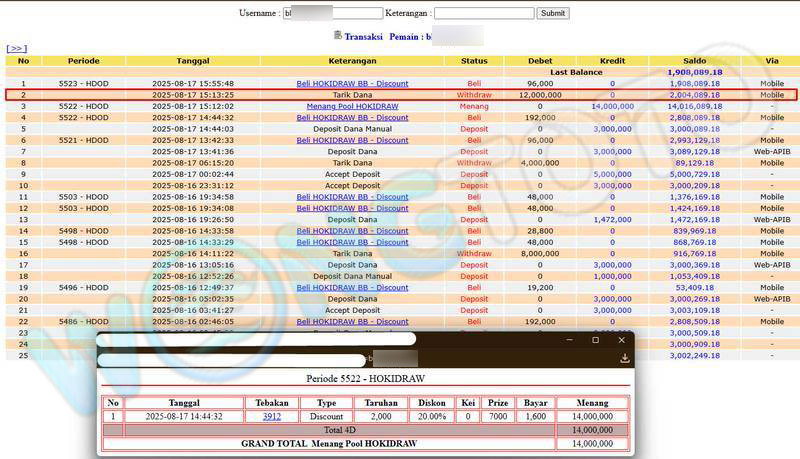This screenshot has height=459, width=800.
Task: Open Beli HOKIDRAW BB link in row 1
Action: (352, 83)
